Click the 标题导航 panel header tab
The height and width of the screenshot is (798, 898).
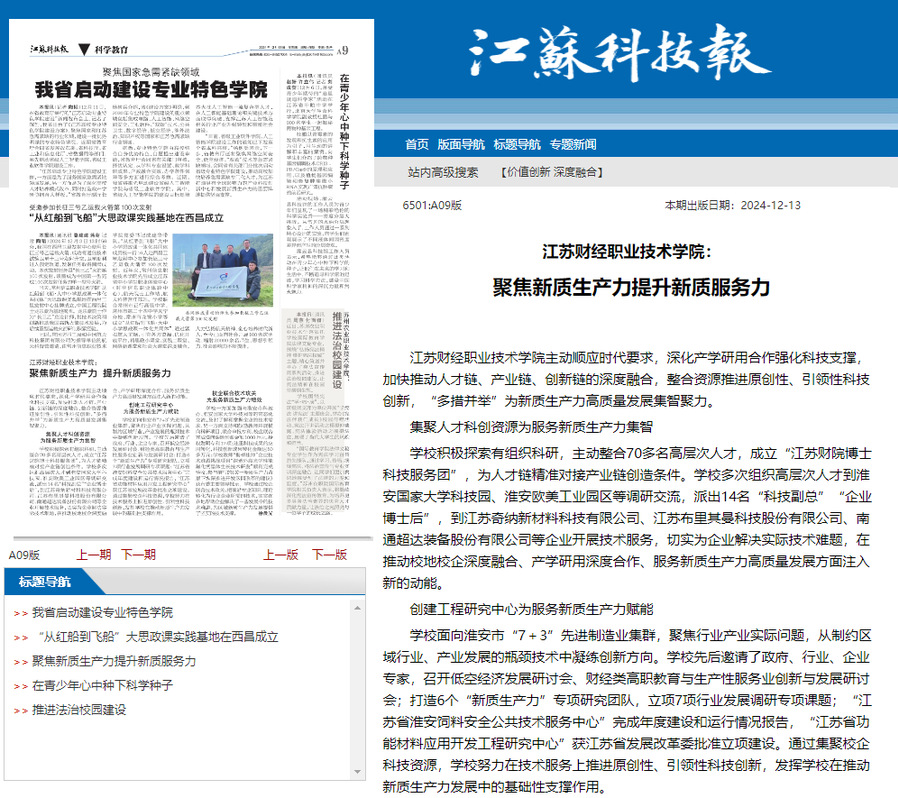click(x=45, y=582)
